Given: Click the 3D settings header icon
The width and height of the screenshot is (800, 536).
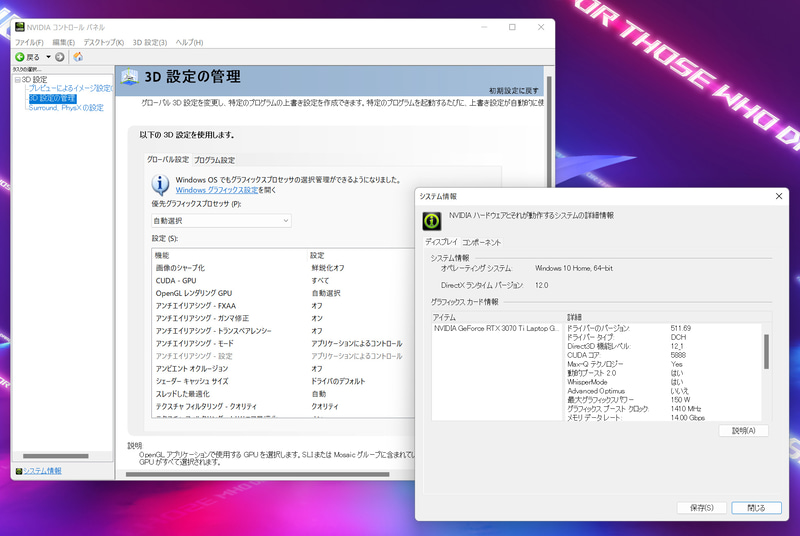Looking at the screenshot, I should click(x=130, y=77).
